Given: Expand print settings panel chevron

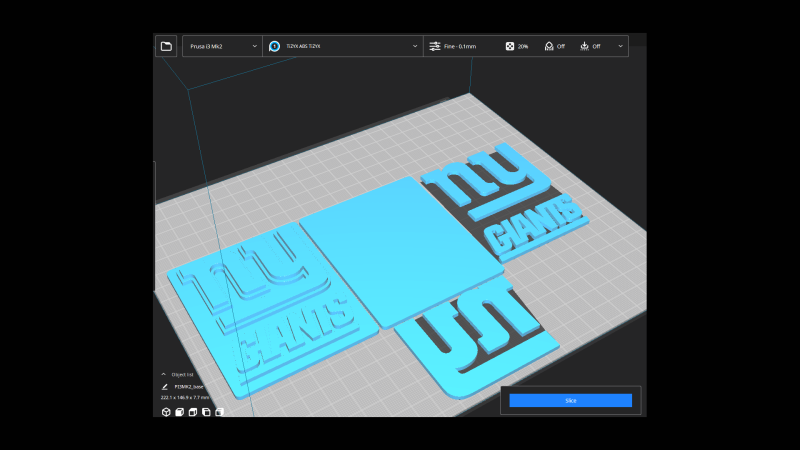Looking at the screenshot, I should [x=621, y=46].
